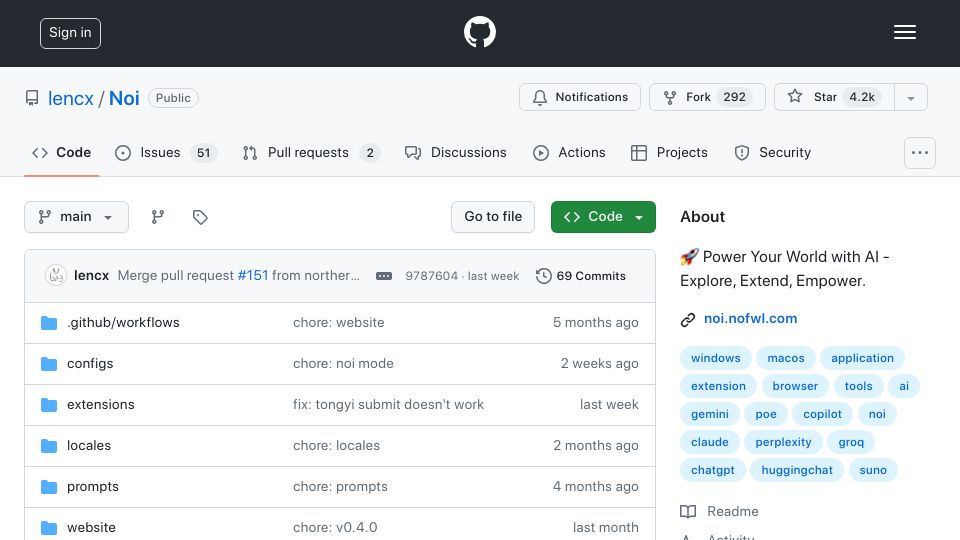Screen dimensions: 960x540
Task: Select the extension topic tag
Action: (718, 386)
